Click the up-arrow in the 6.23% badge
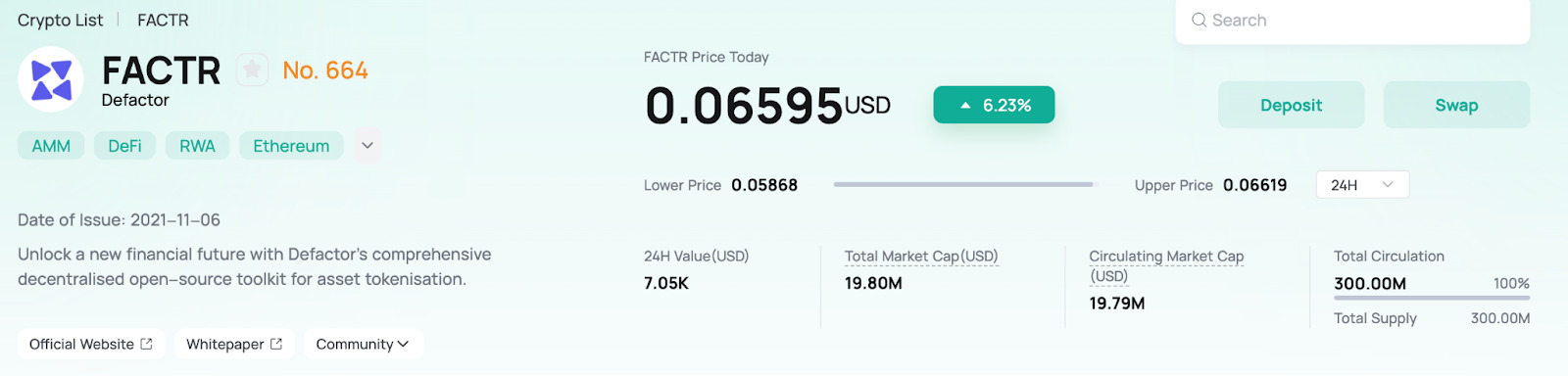Viewport: 1568px width, 376px height. coord(965,106)
